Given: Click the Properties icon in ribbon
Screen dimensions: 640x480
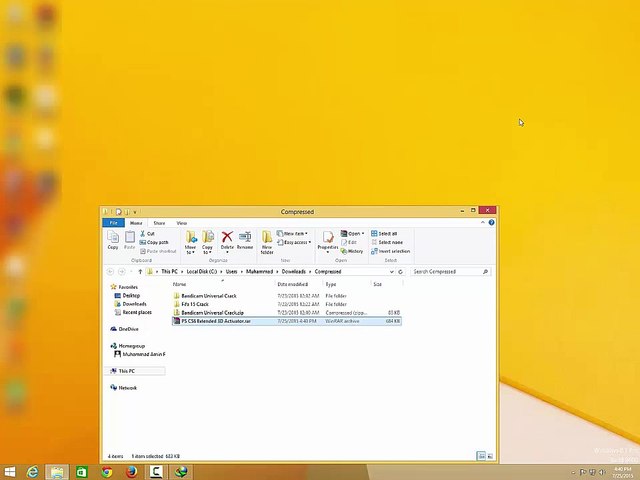Looking at the screenshot, I should (x=328, y=241).
